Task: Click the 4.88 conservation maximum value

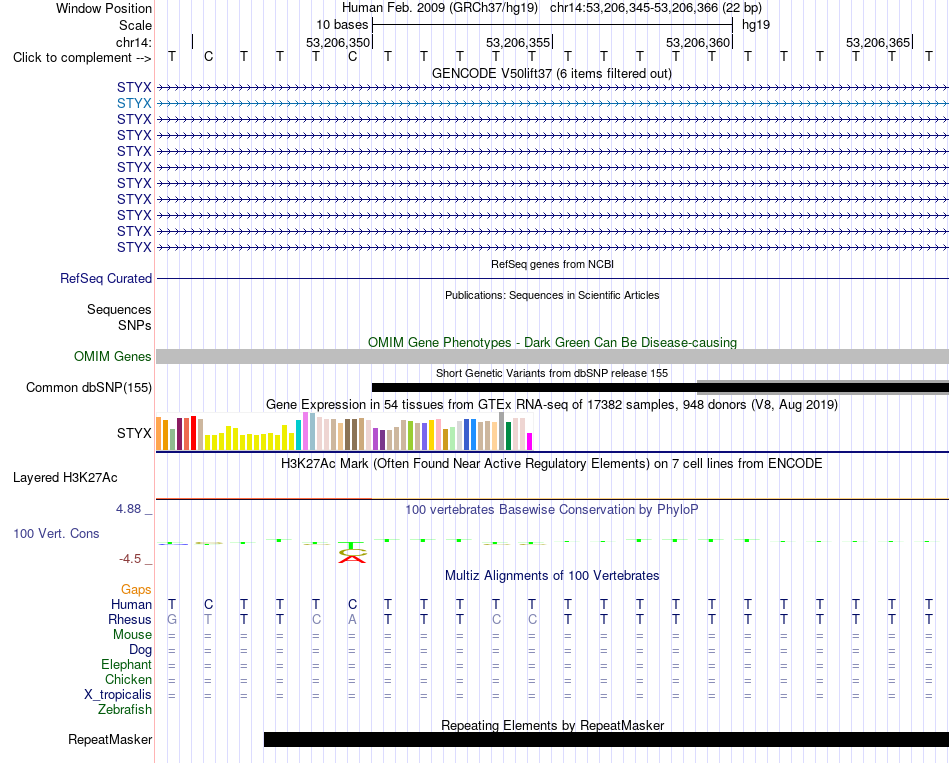Action: point(128,509)
